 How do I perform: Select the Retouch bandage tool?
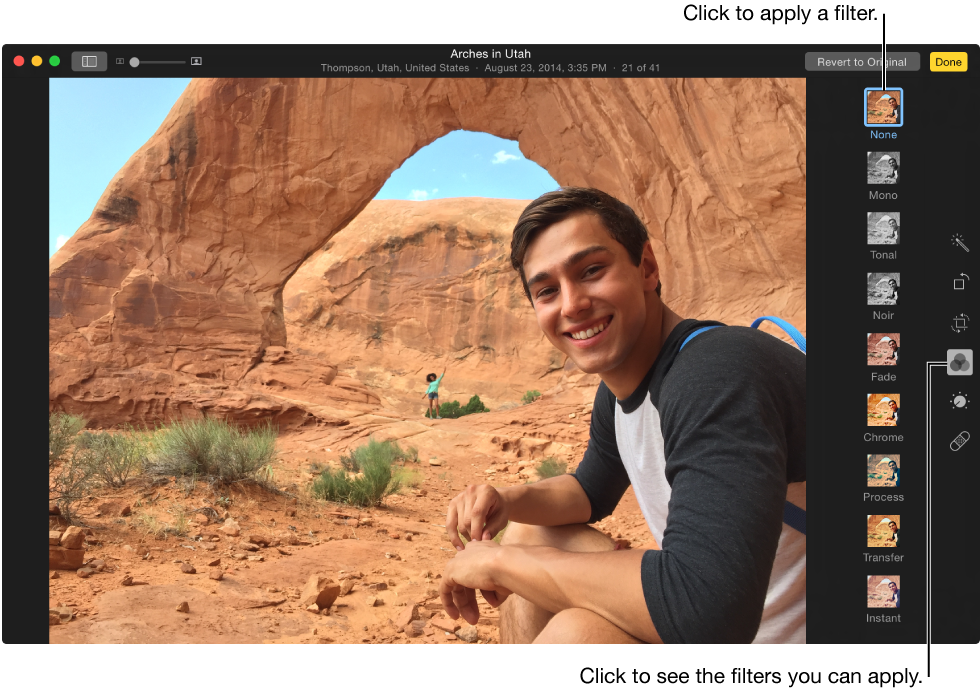tap(959, 441)
